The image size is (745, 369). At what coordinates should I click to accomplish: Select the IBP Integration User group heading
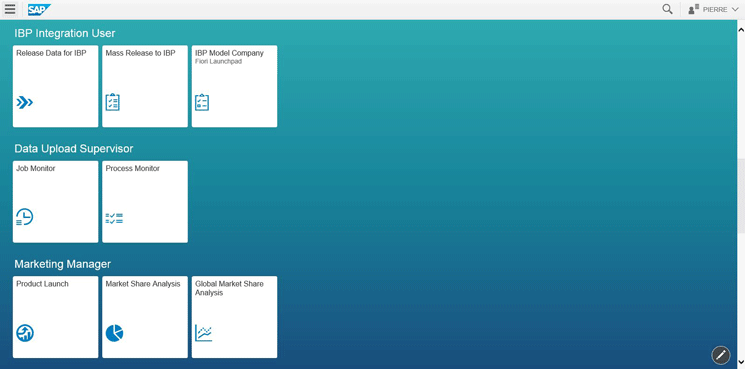[65, 33]
